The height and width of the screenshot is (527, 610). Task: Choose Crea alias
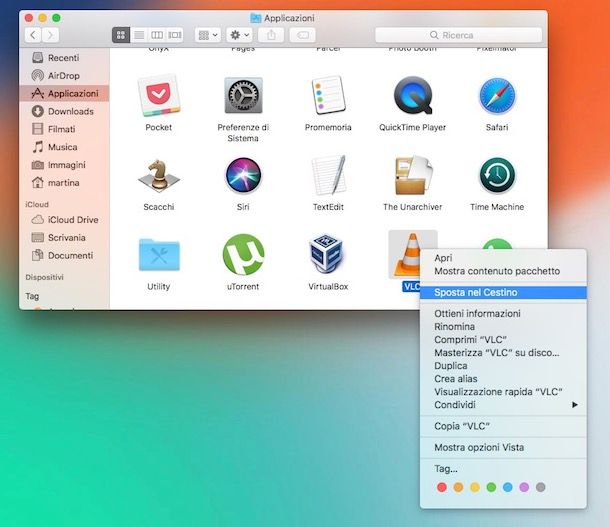pos(503,379)
